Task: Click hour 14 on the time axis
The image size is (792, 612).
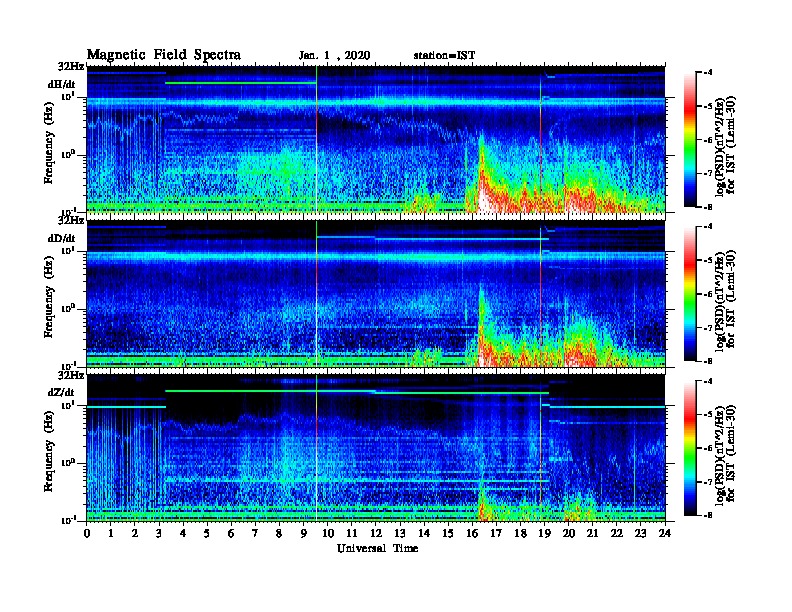Action: (424, 533)
